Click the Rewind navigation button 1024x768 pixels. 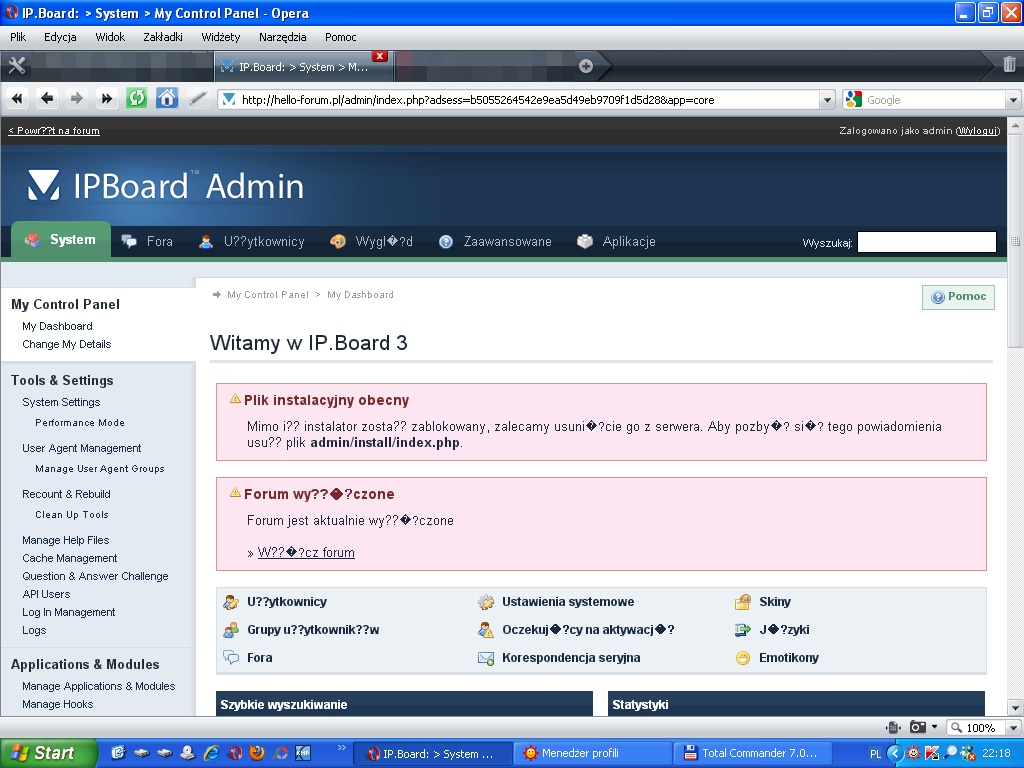[17, 98]
